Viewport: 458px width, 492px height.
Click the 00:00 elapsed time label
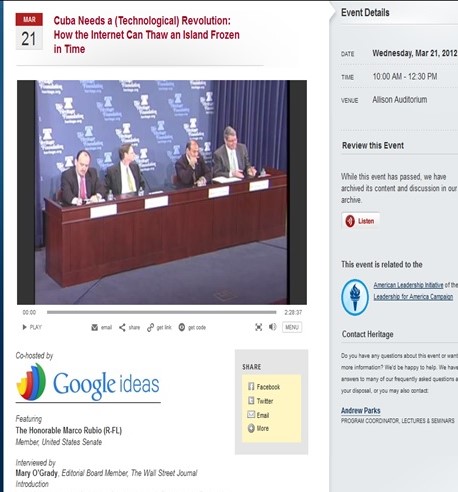29,312
